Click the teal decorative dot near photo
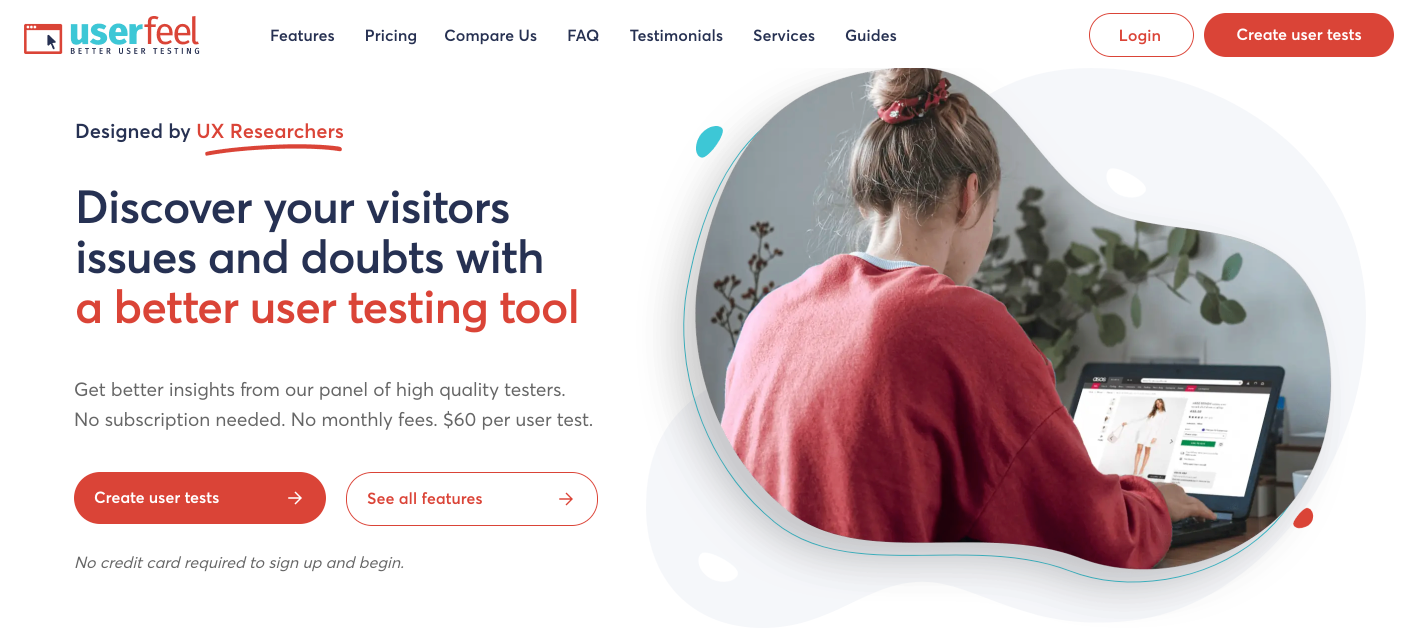Screen dimensions: 1418x643 (709, 141)
